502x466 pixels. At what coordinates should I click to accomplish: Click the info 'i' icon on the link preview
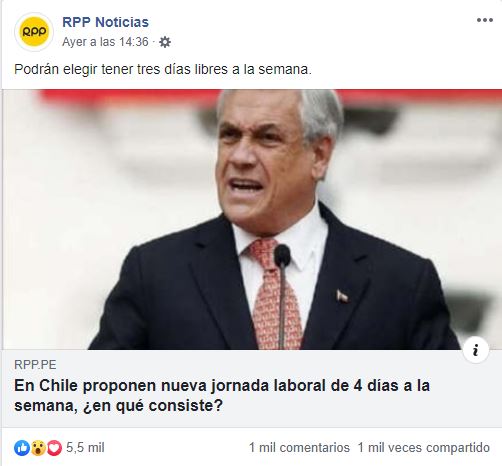point(476,350)
